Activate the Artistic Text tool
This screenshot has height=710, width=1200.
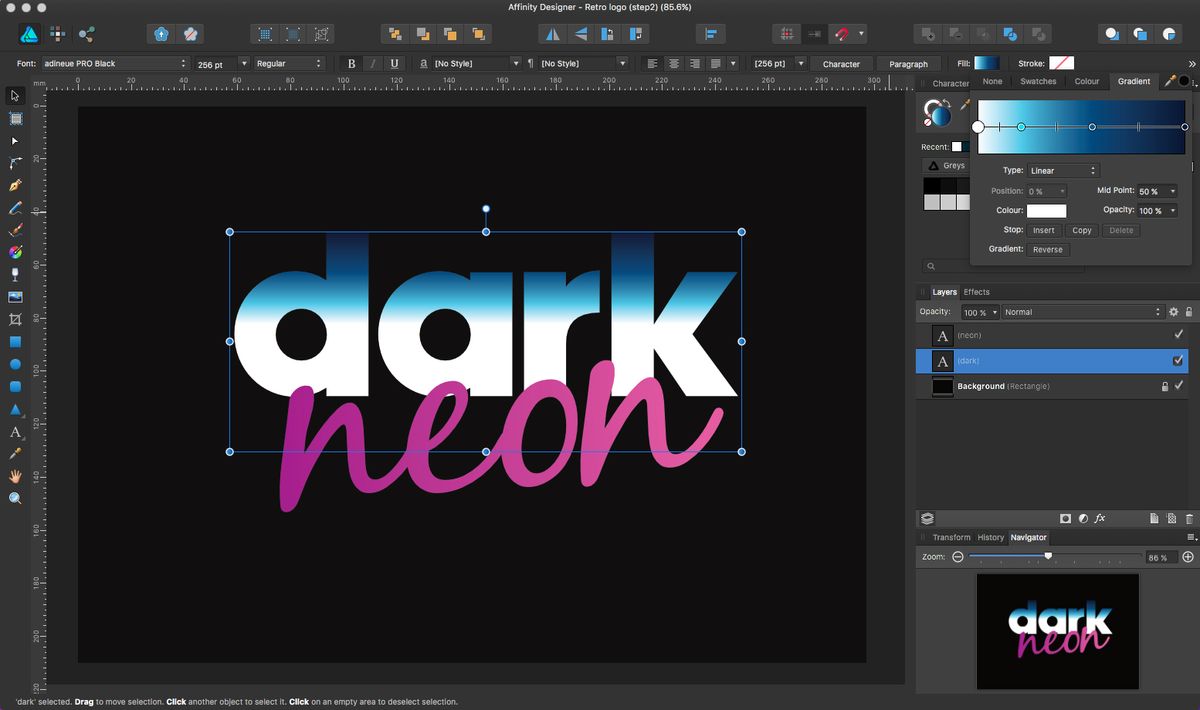[15, 432]
